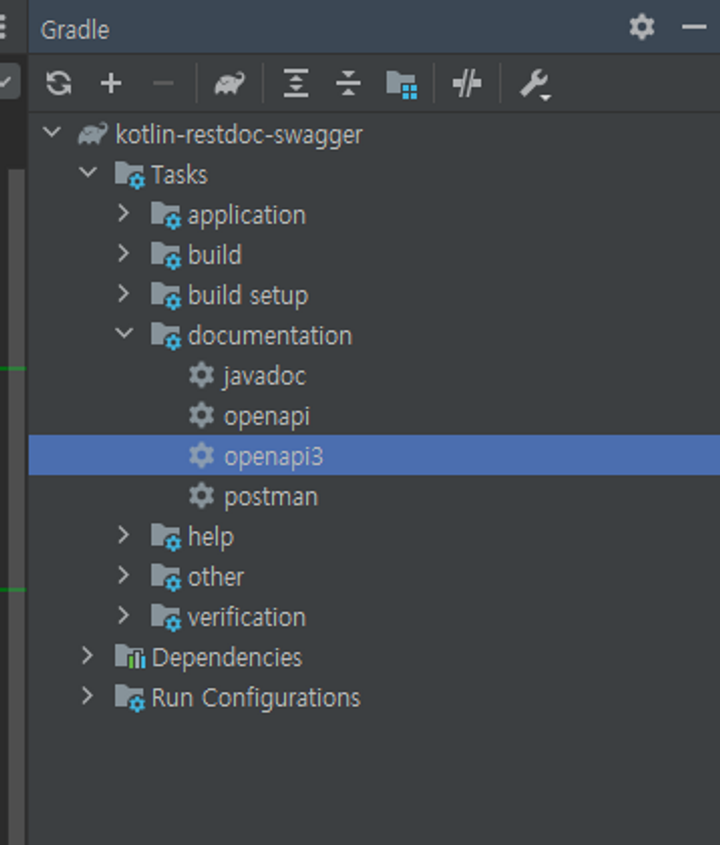Screen dimensions: 720x845
Task: Click the Dependencies chart folder icon
Action: (x=130, y=656)
